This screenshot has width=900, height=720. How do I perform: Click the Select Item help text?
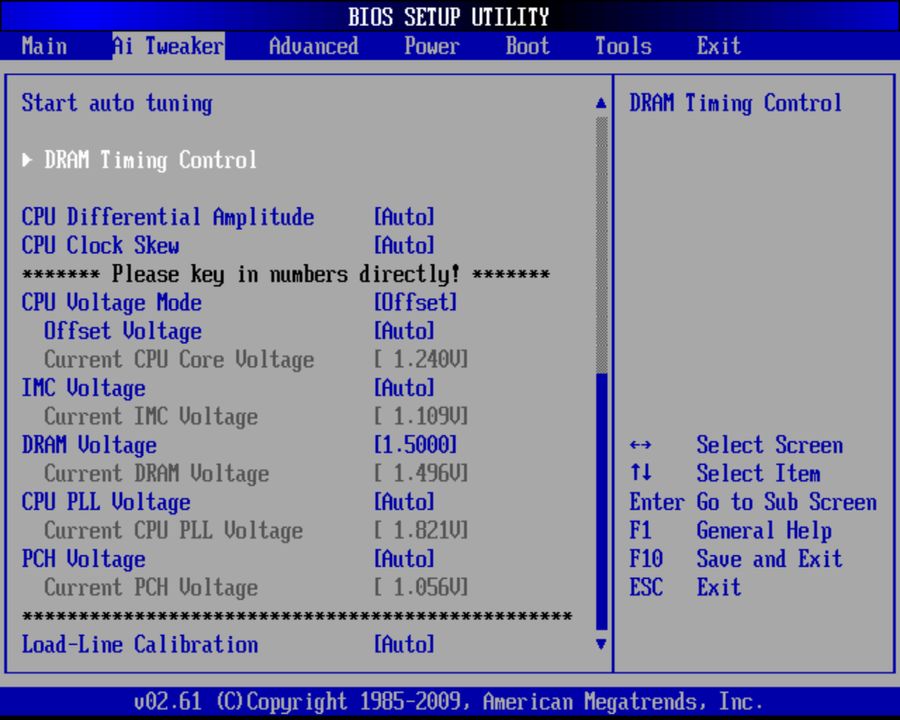point(758,474)
